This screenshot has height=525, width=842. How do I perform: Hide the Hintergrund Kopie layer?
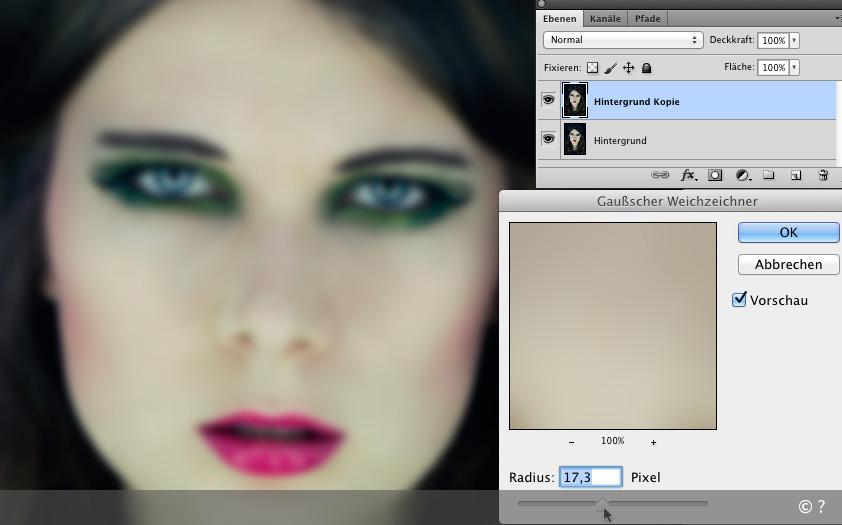pyautogui.click(x=548, y=100)
